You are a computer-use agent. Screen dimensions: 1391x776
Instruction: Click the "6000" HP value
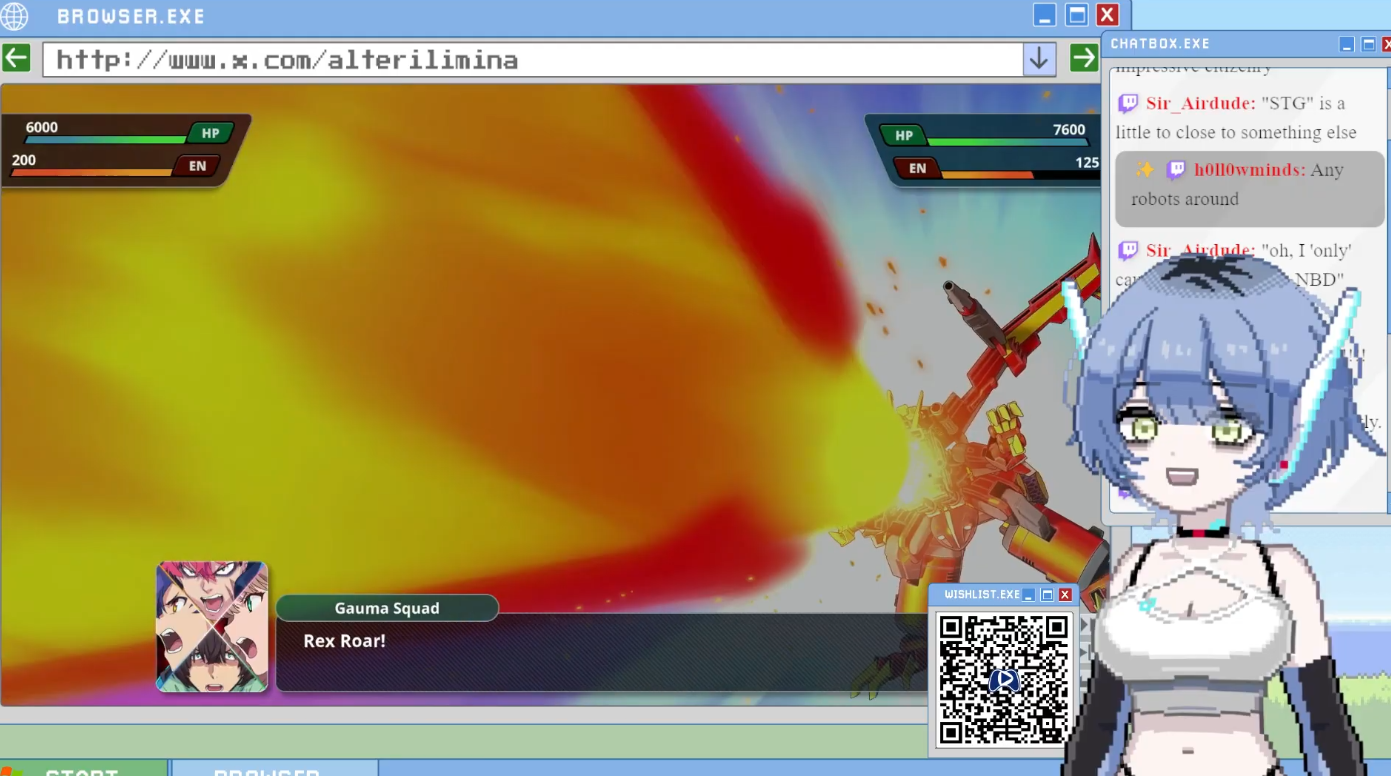tap(42, 127)
